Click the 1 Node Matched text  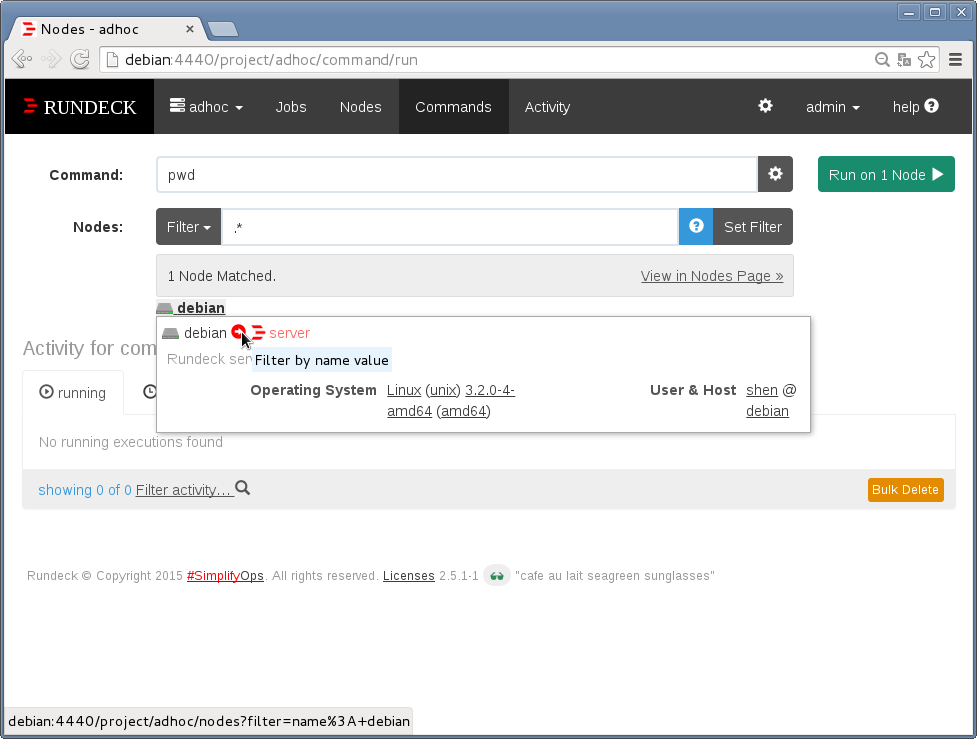(x=222, y=276)
